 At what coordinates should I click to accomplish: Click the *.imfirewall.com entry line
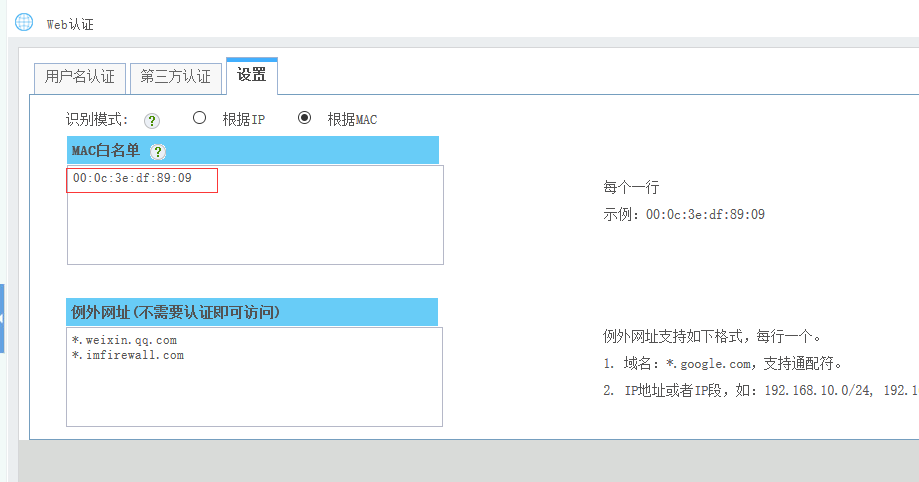tap(128, 355)
